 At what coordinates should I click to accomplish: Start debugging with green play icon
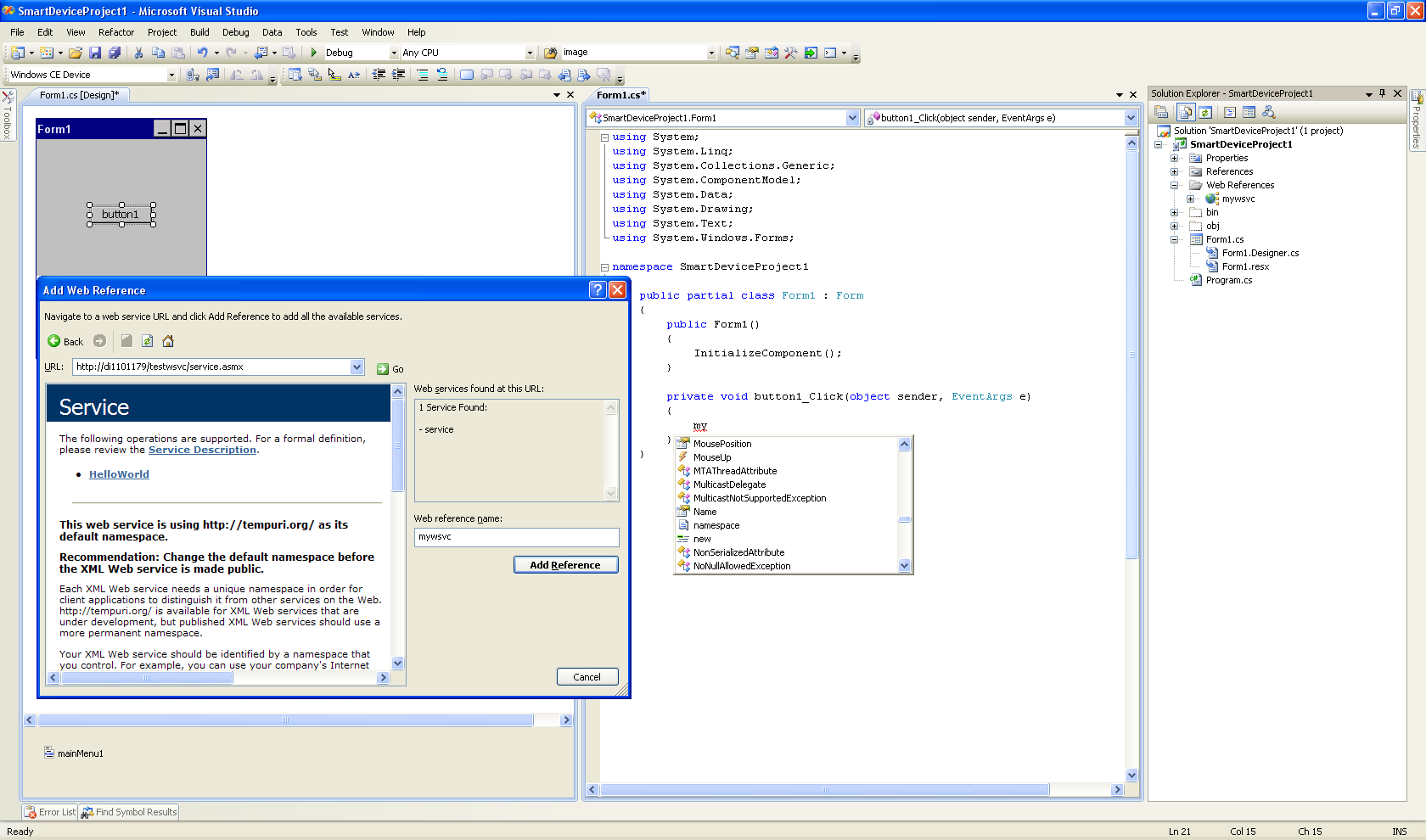(x=314, y=53)
